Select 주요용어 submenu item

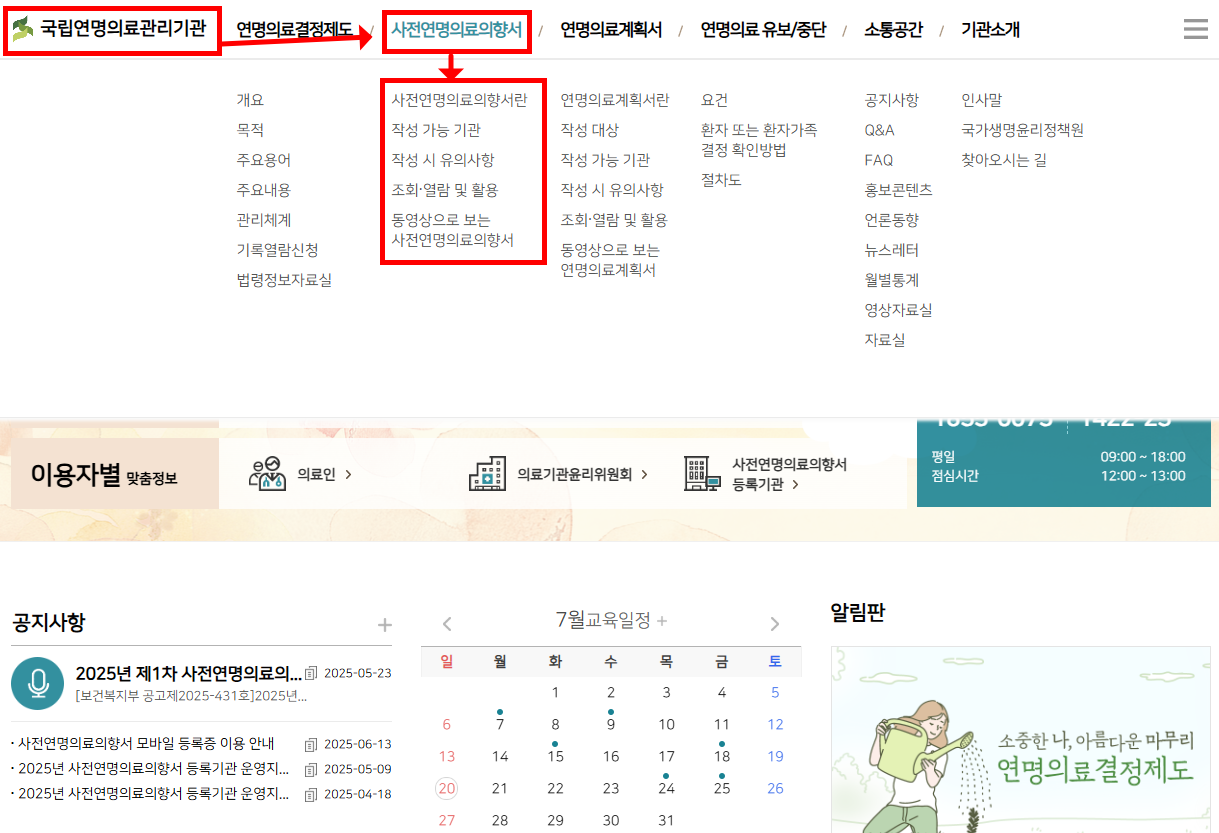tap(264, 160)
